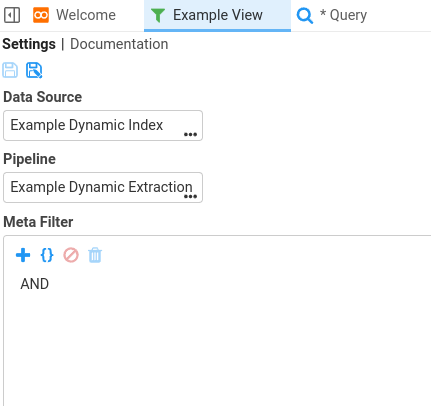Click the orange Stroom logo icon

point(41,15)
